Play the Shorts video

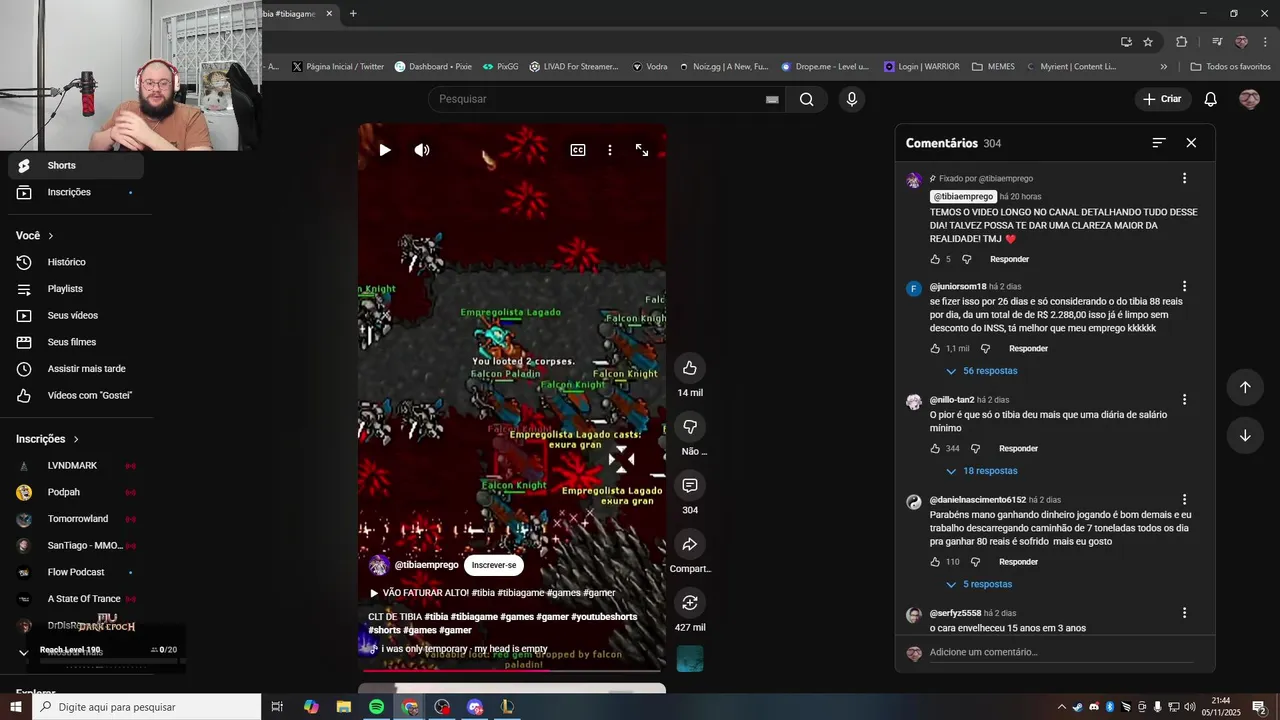385,150
